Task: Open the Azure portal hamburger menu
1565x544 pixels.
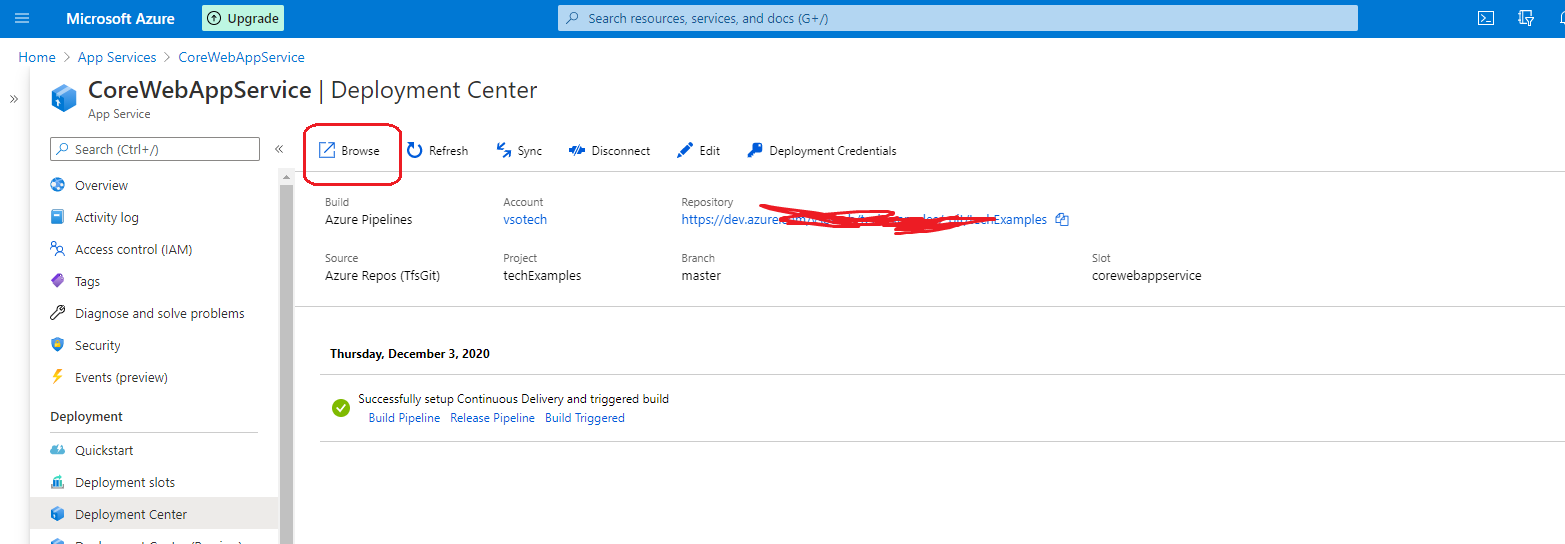Action: [x=22, y=18]
